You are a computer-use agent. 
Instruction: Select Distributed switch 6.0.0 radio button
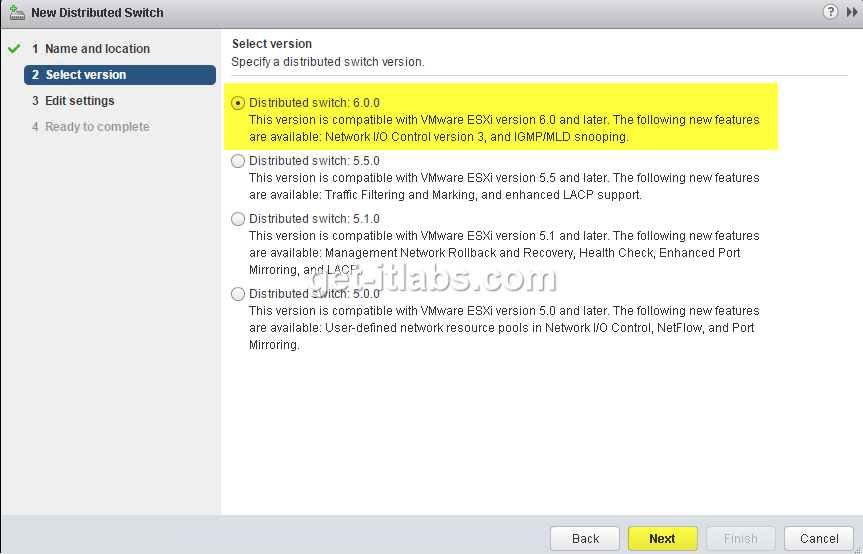pyautogui.click(x=238, y=103)
